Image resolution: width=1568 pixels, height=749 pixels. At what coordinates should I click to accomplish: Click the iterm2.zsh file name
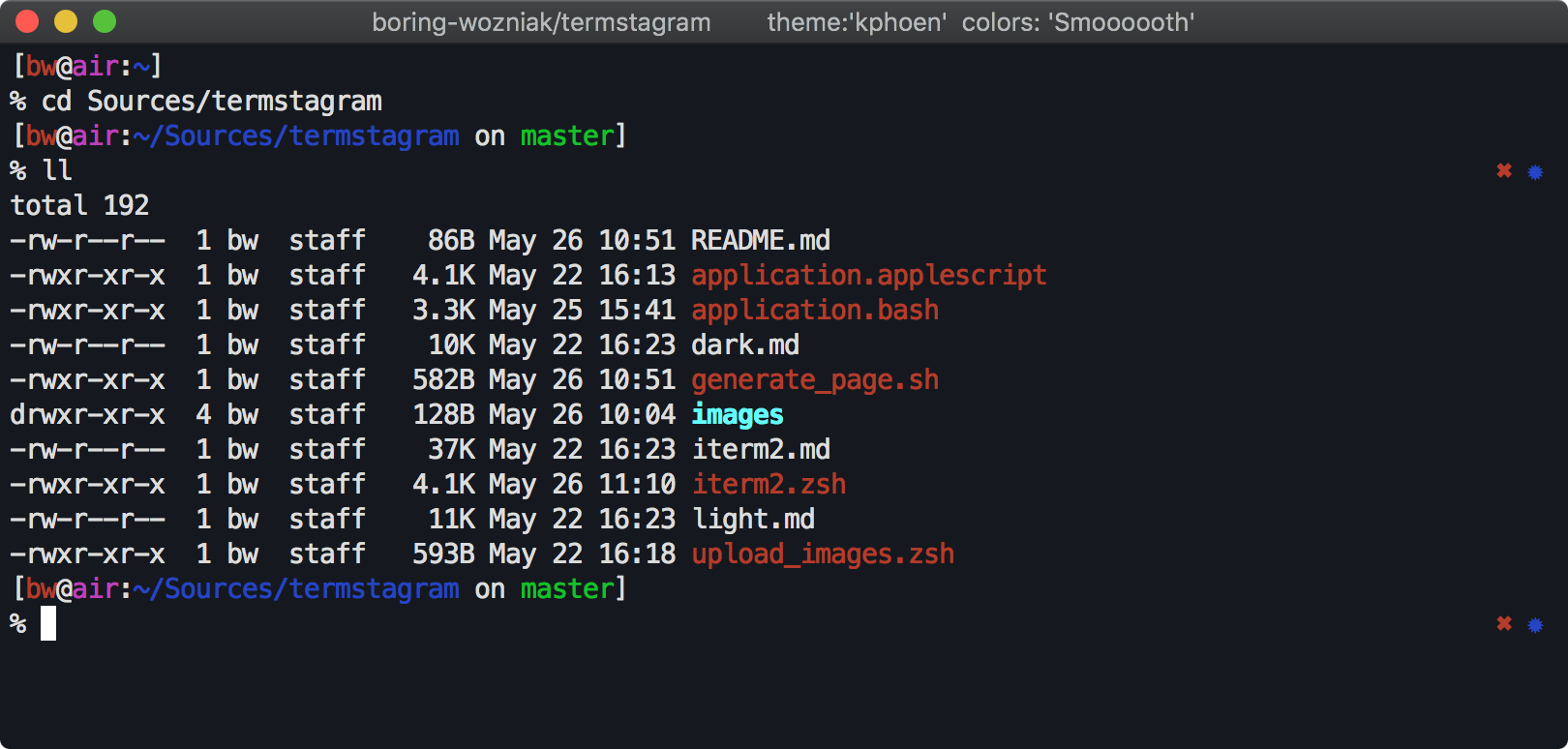(769, 485)
